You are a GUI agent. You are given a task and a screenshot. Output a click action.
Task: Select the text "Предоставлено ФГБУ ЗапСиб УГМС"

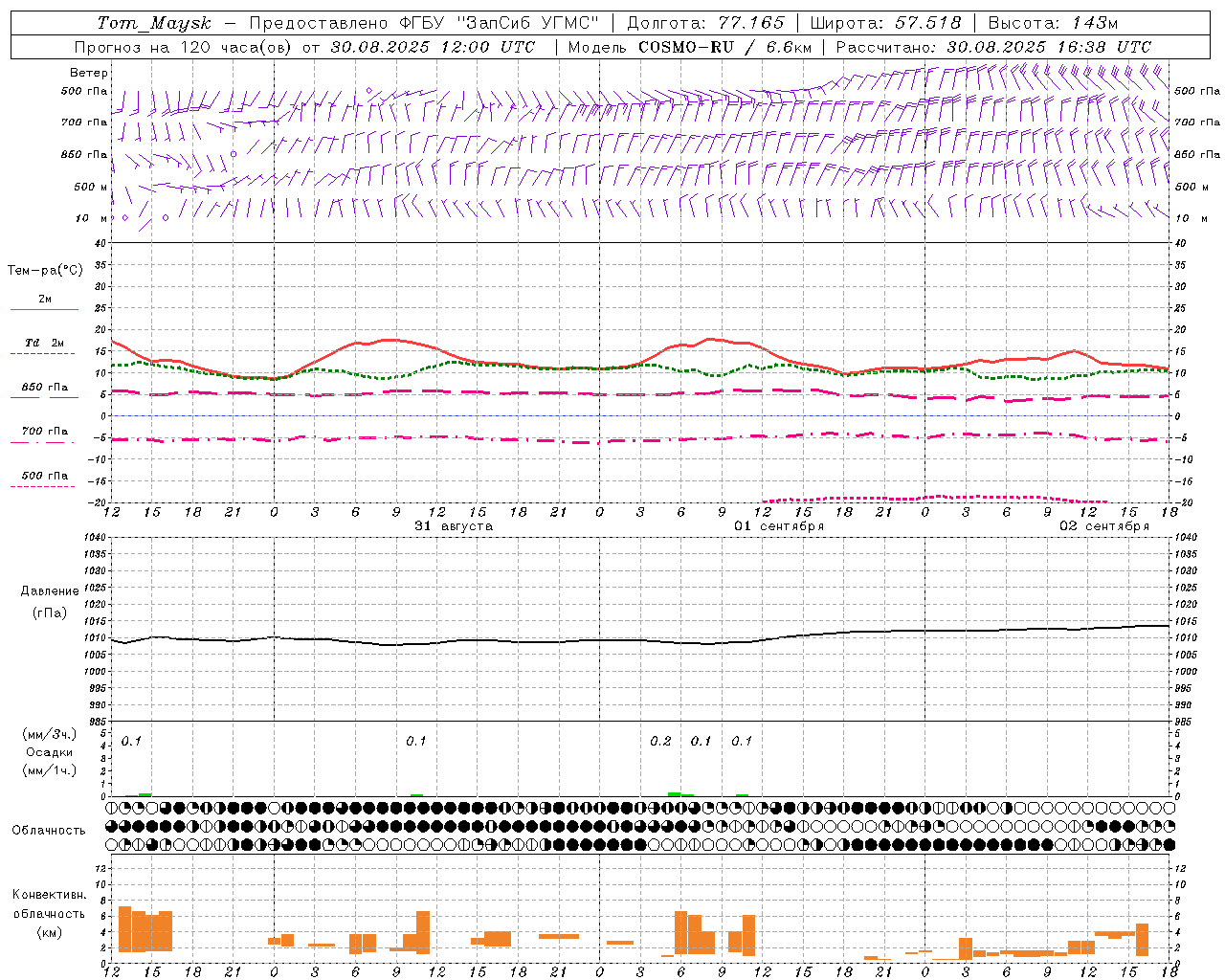coord(424,23)
